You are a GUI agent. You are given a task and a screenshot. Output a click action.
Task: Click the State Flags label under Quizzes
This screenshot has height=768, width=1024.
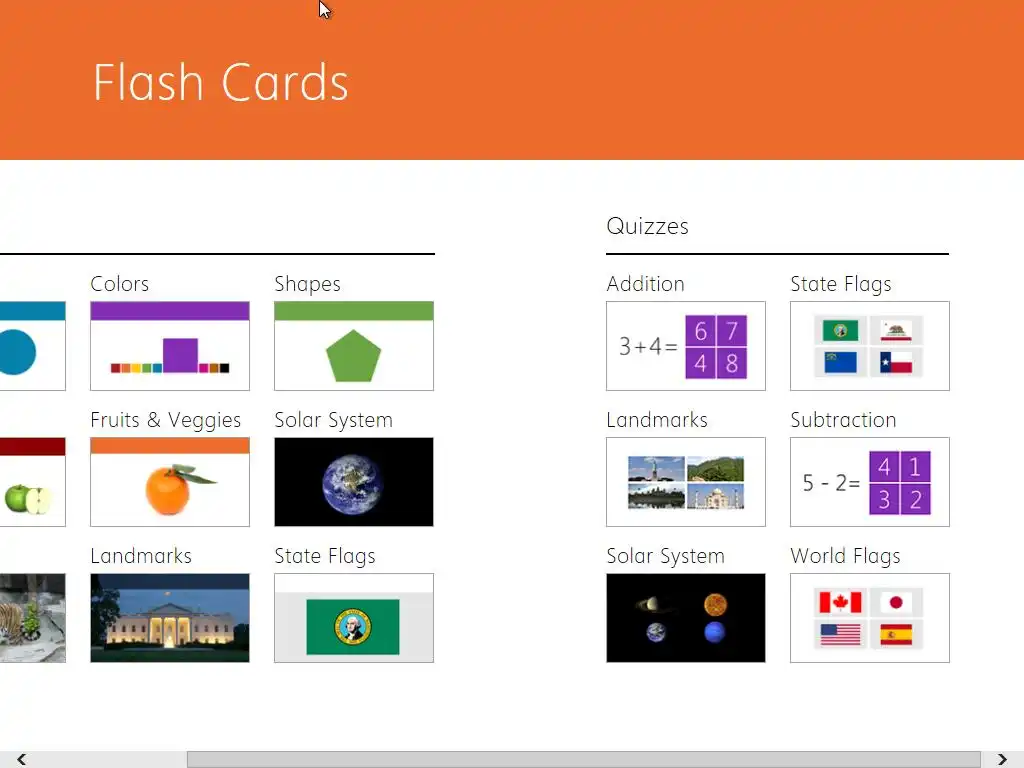(841, 285)
